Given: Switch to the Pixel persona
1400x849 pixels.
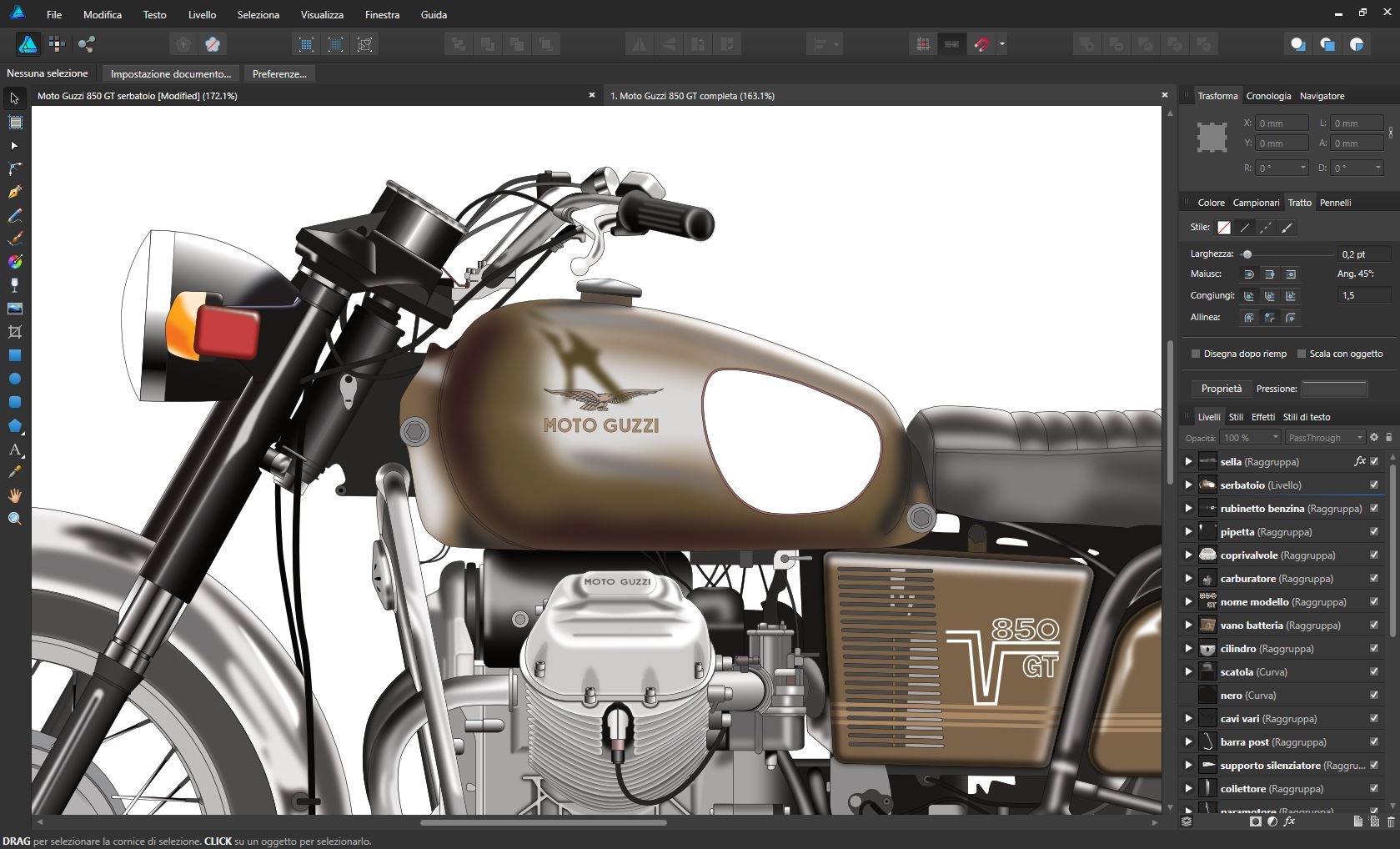Looking at the screenshot, I should click(57, 44).
